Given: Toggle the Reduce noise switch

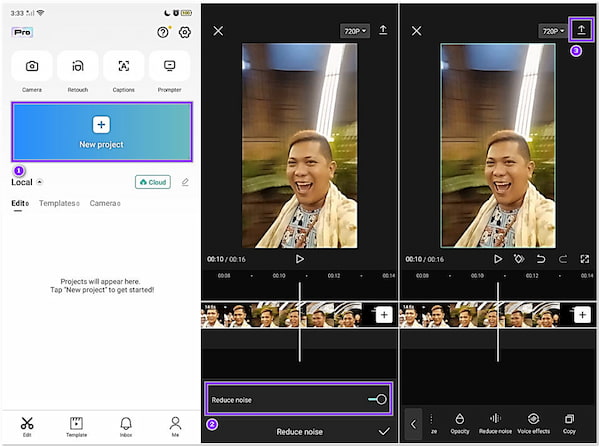Looking at the screenshot, I should point(377,399).
